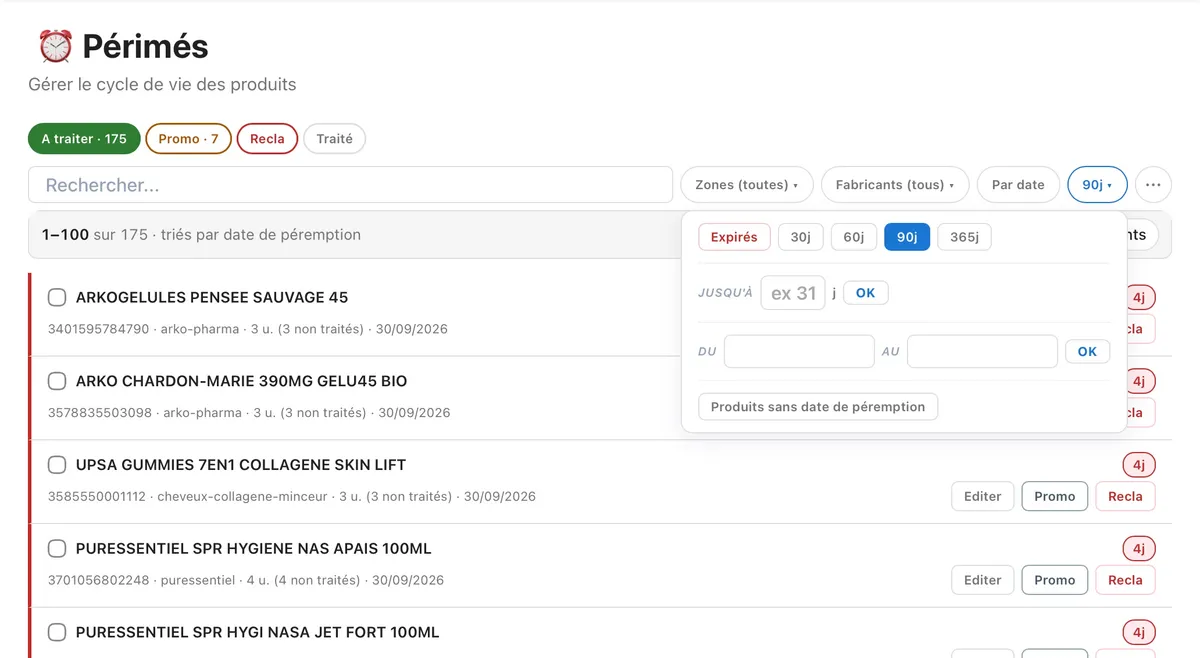Select the 60j period option
Image resolution: width=1200 pixels, height=658 pixels.
[853, 237]
